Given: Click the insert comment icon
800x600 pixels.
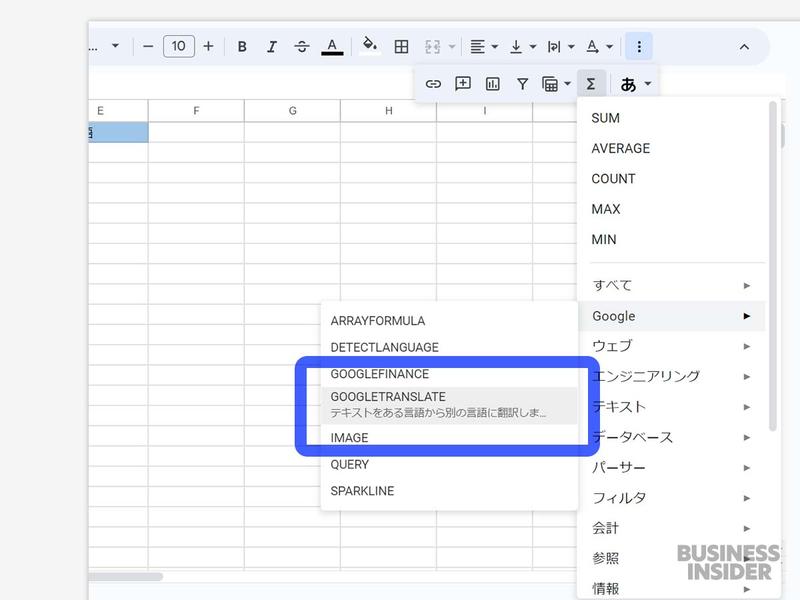Looking at the screenshot, I should coord(463,84).
